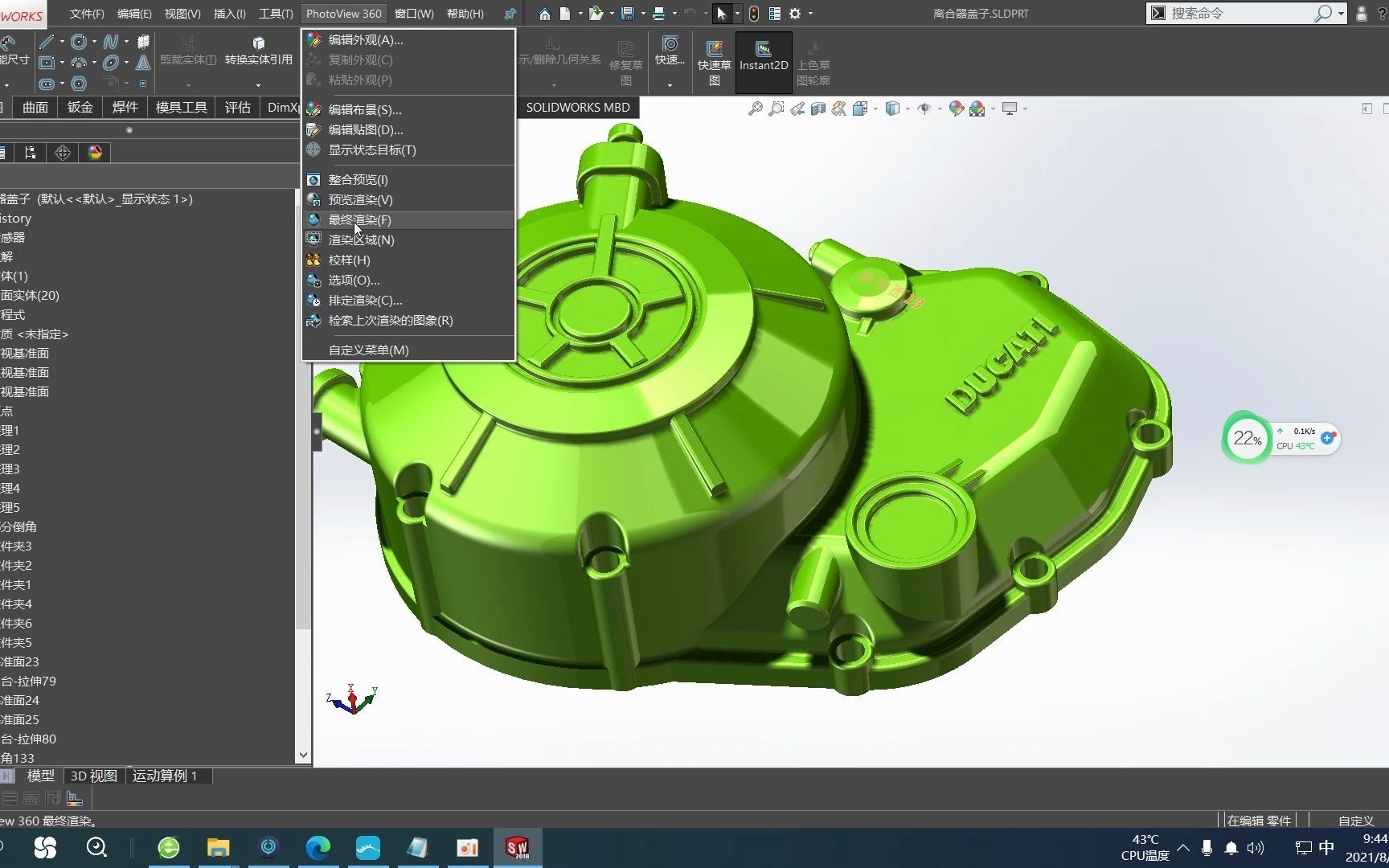Select Recall Last Rendered Image entry

click(x=408, y=320)
